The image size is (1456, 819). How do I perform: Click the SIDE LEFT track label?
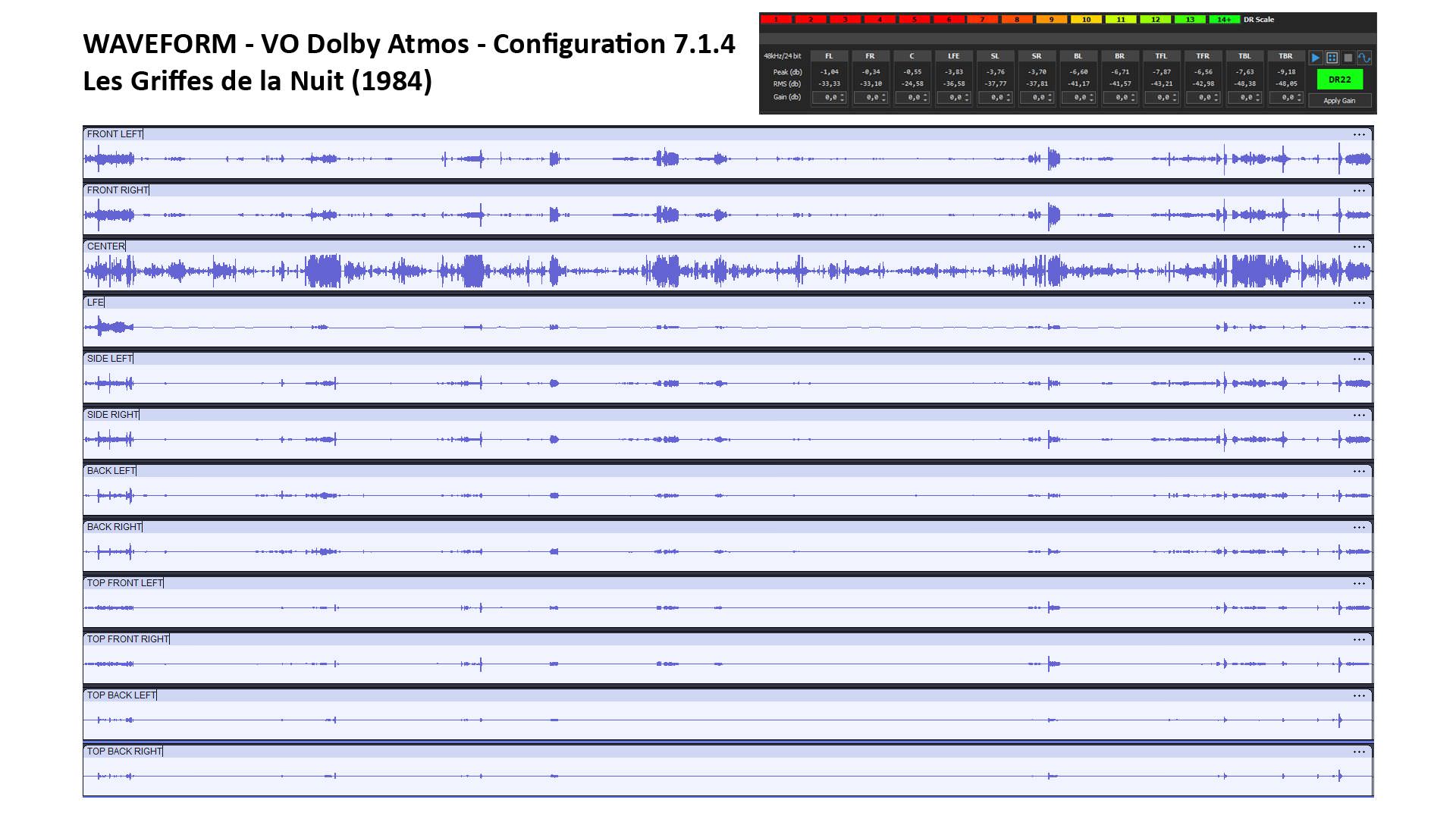point(109,359)
